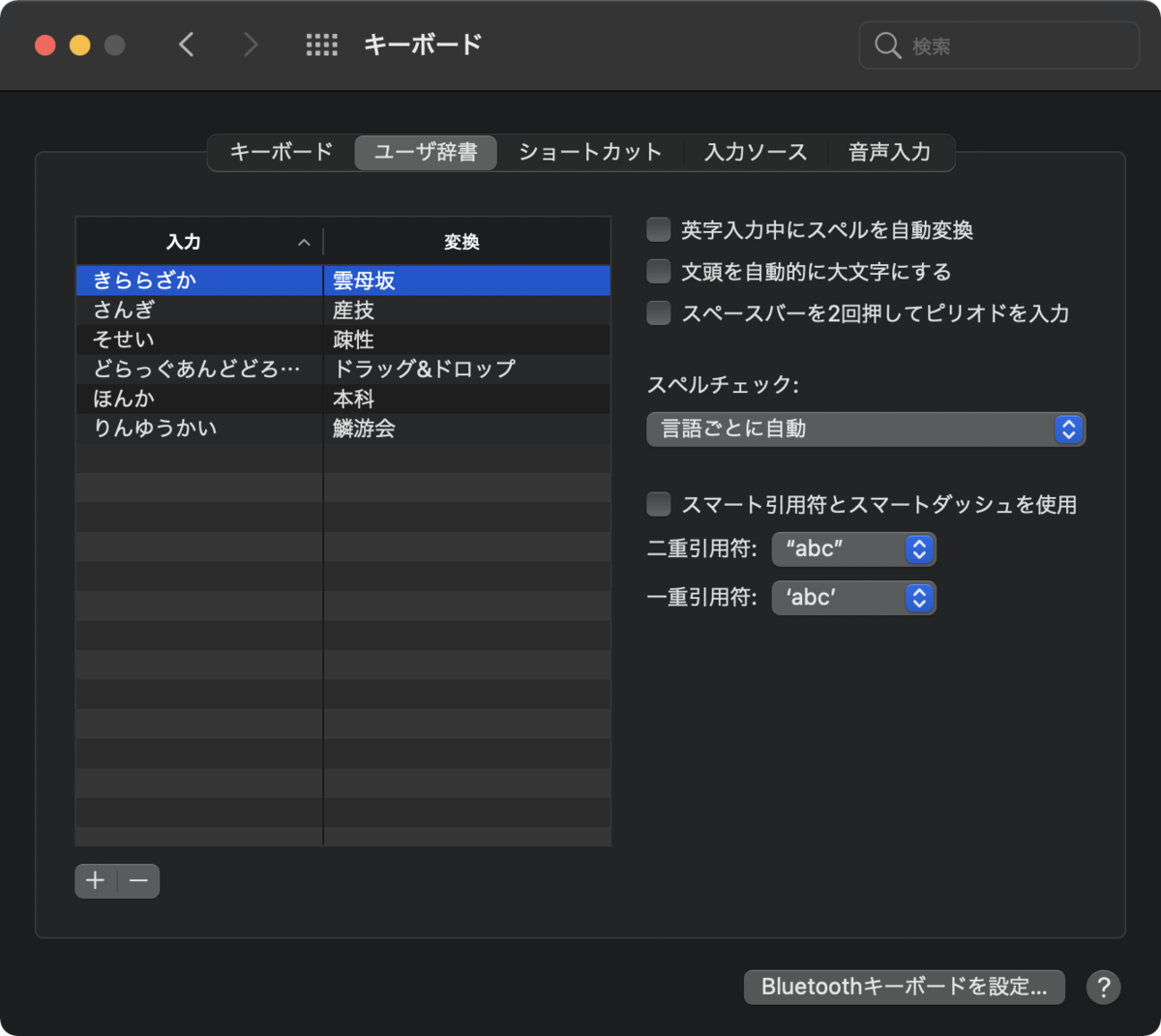This screenshot has width=1161, height=1036.
Task: Switch to the 入力ソース tab
Action: [755, 152]
